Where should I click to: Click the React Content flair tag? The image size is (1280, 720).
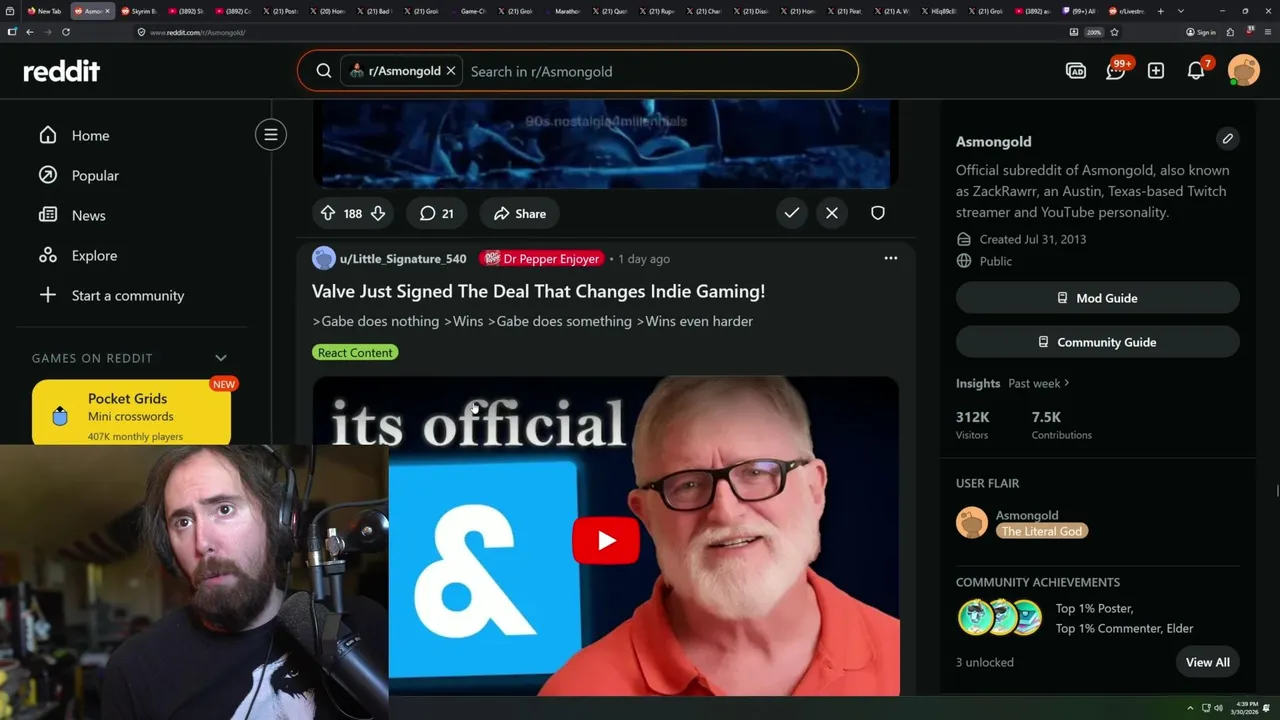tap(355, 353)
